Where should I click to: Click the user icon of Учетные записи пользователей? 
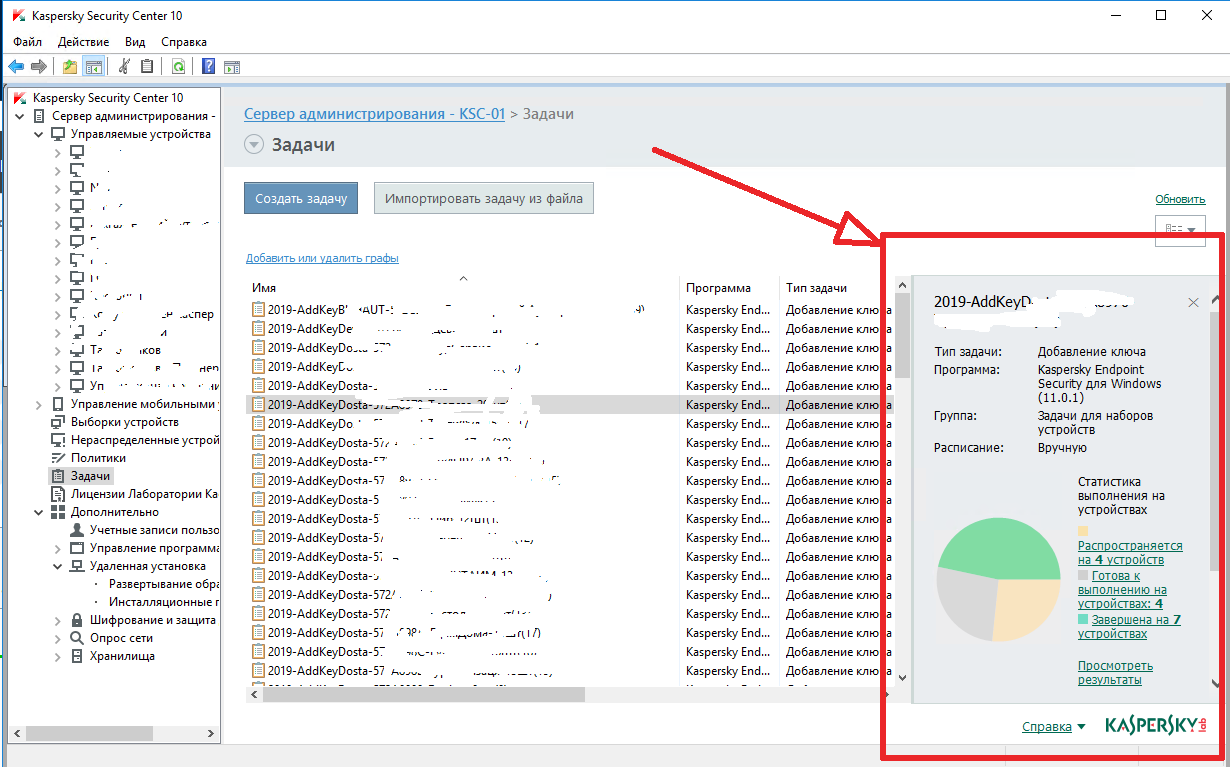pyautogui.click(x=77, y=530)
